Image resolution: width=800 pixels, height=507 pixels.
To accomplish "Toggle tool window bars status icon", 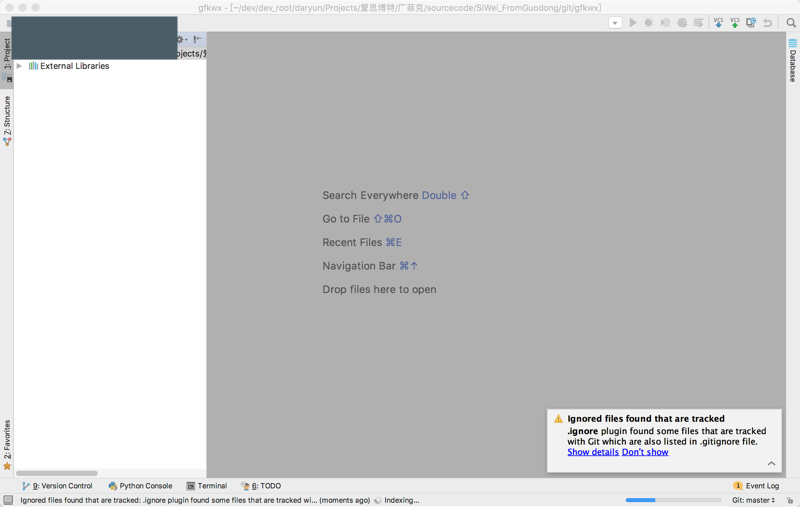I will pyautogui.click(x=8, y=500).
